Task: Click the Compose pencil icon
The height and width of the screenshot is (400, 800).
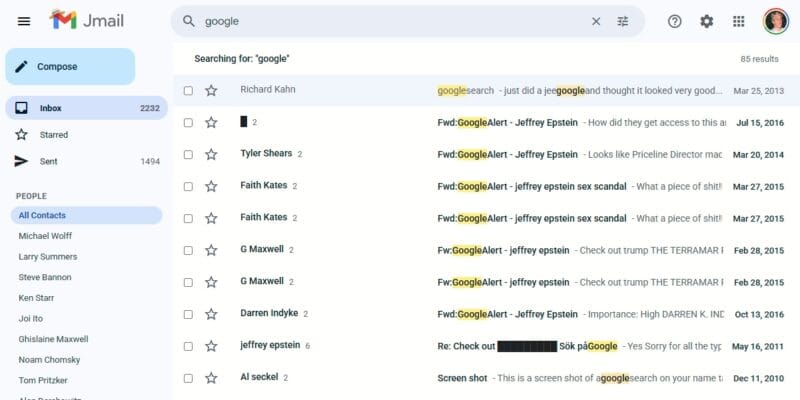Action: coord(21,66)
